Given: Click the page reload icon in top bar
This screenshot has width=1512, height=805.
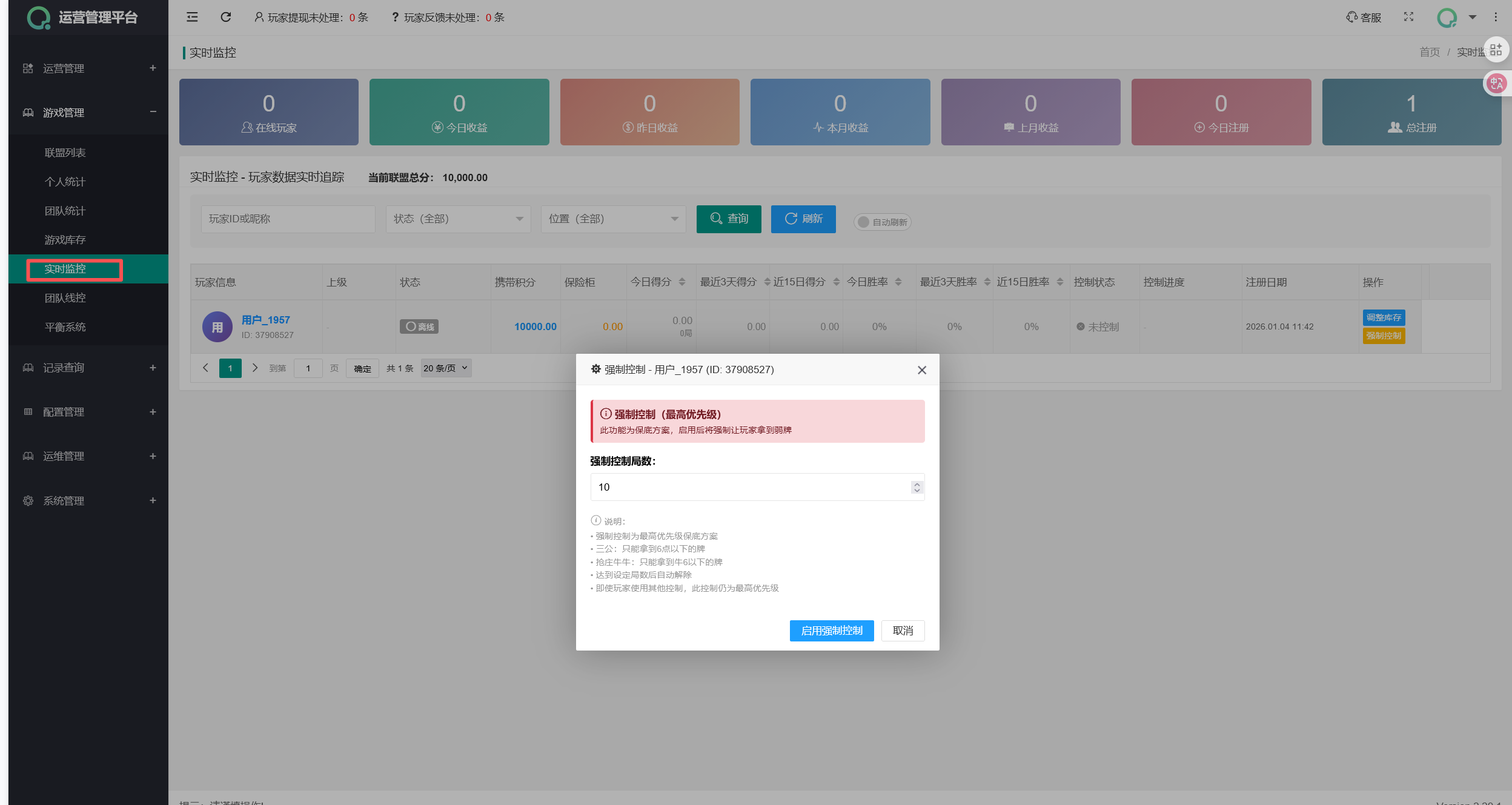Looking at the screenshot, I should point(226,17).
